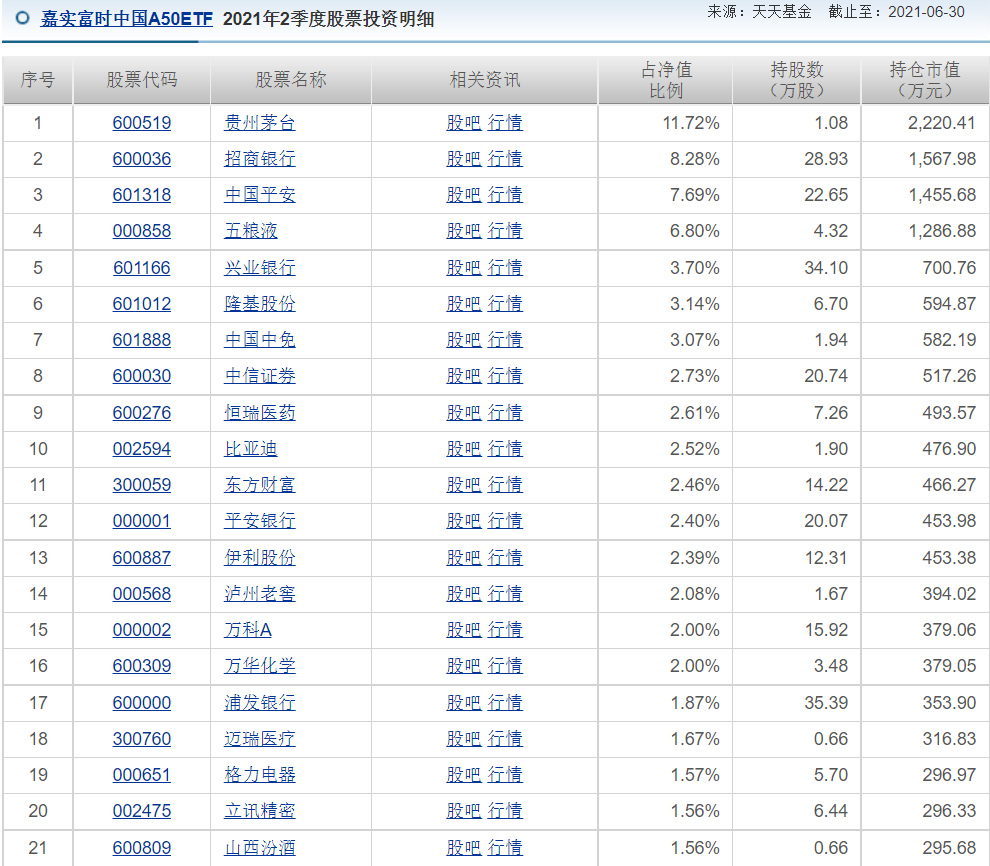990x866 pixels.
Task: Open 股吧 for 隆基股份
Action: pos(464,304)
